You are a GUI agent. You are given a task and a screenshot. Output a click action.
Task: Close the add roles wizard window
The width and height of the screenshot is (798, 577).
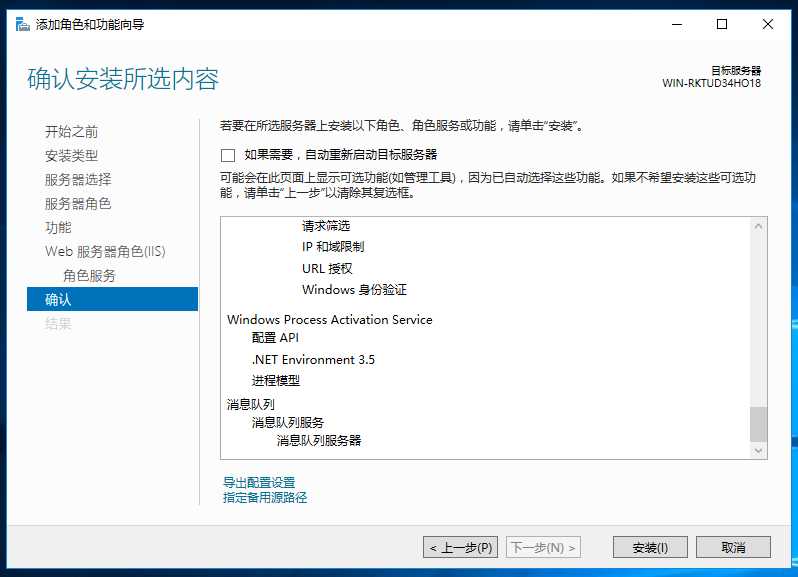coord(767,24)
